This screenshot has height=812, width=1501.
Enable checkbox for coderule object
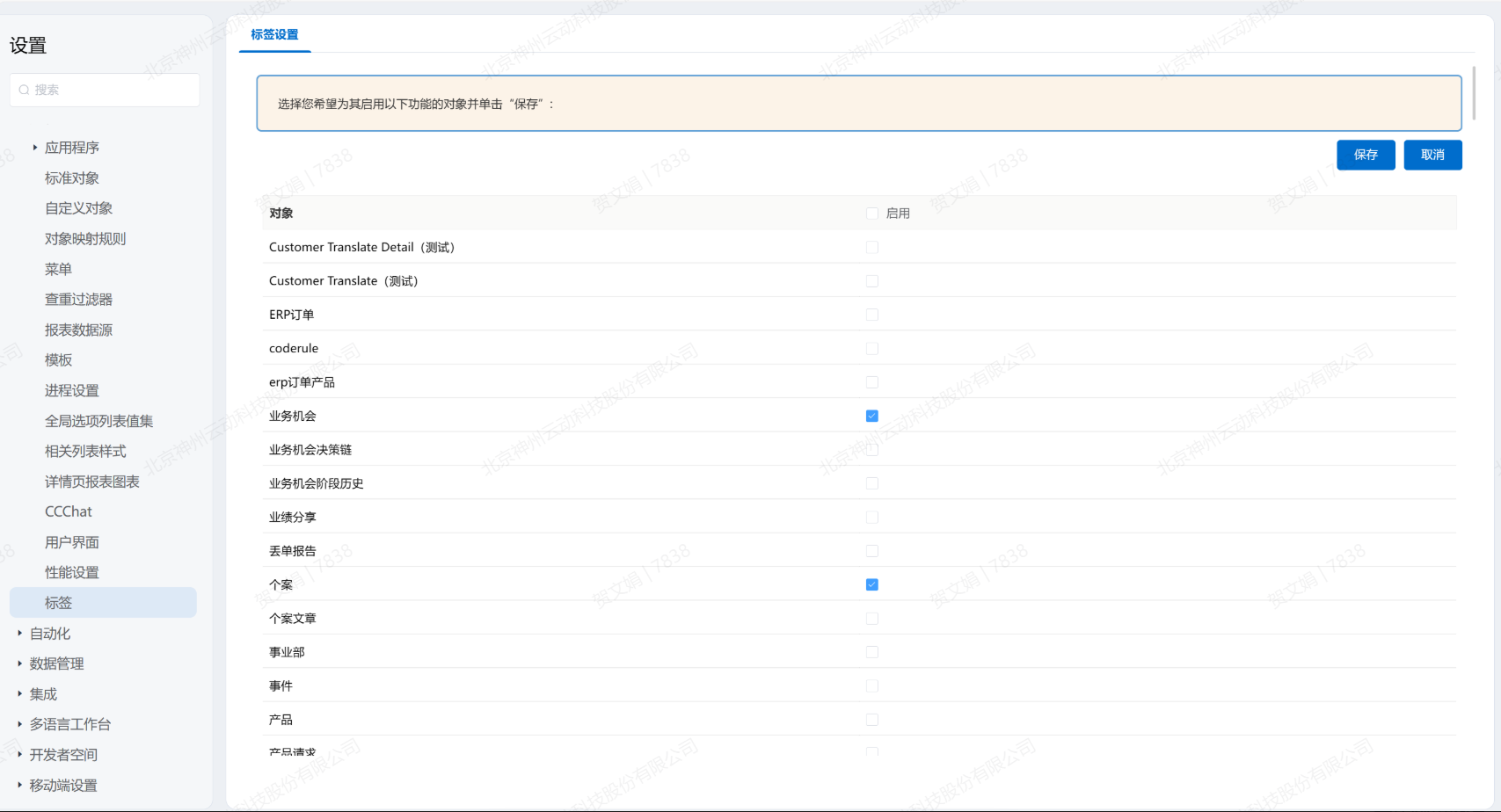pyautogui.click(x=871, y=349)
